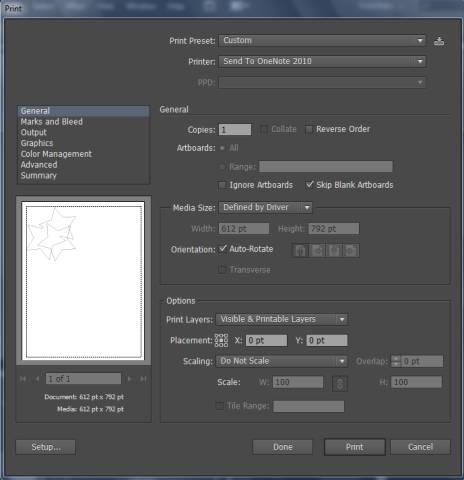Open the Color Management section
The height and width of the screenshot is (480, 464).
click(56, 154)
